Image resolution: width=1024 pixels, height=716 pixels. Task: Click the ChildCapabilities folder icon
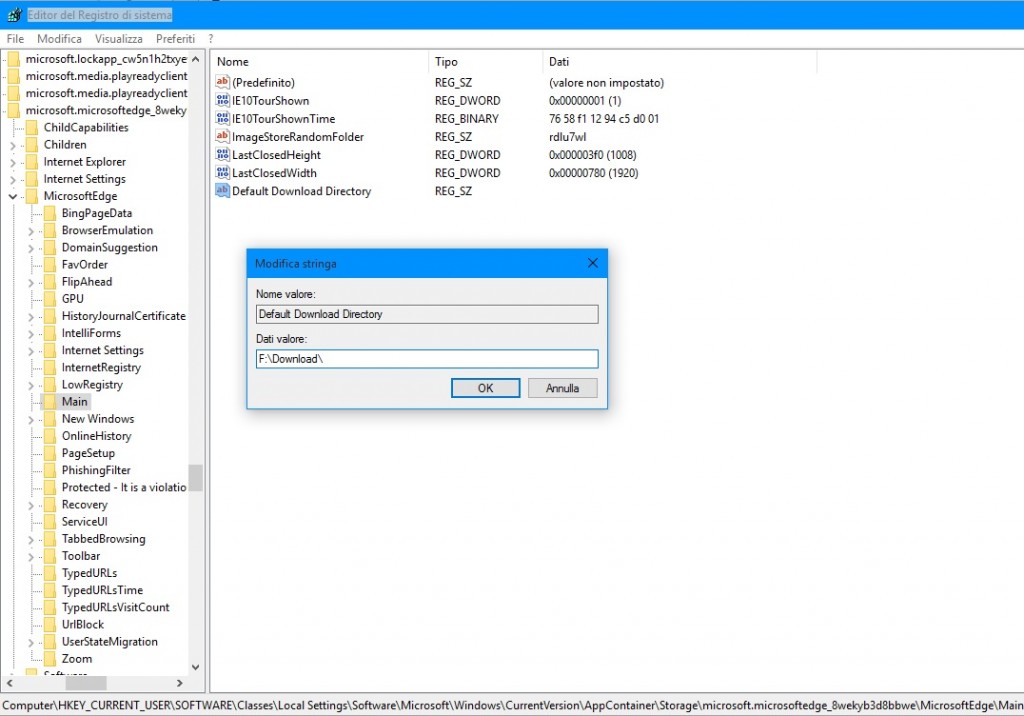pos(31,127)
